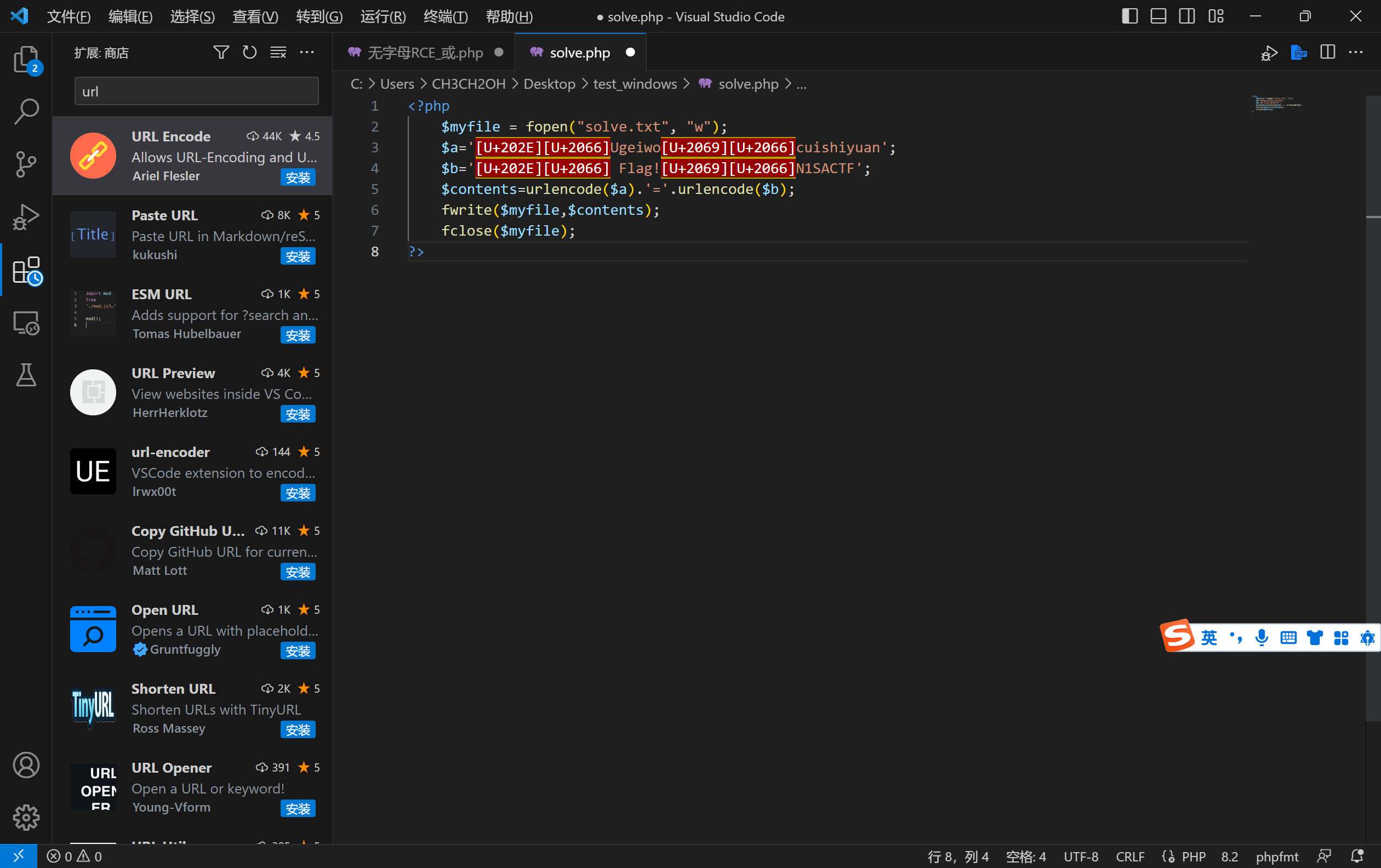Select solve.php in the breadcrumb

(x=748, y=84)
